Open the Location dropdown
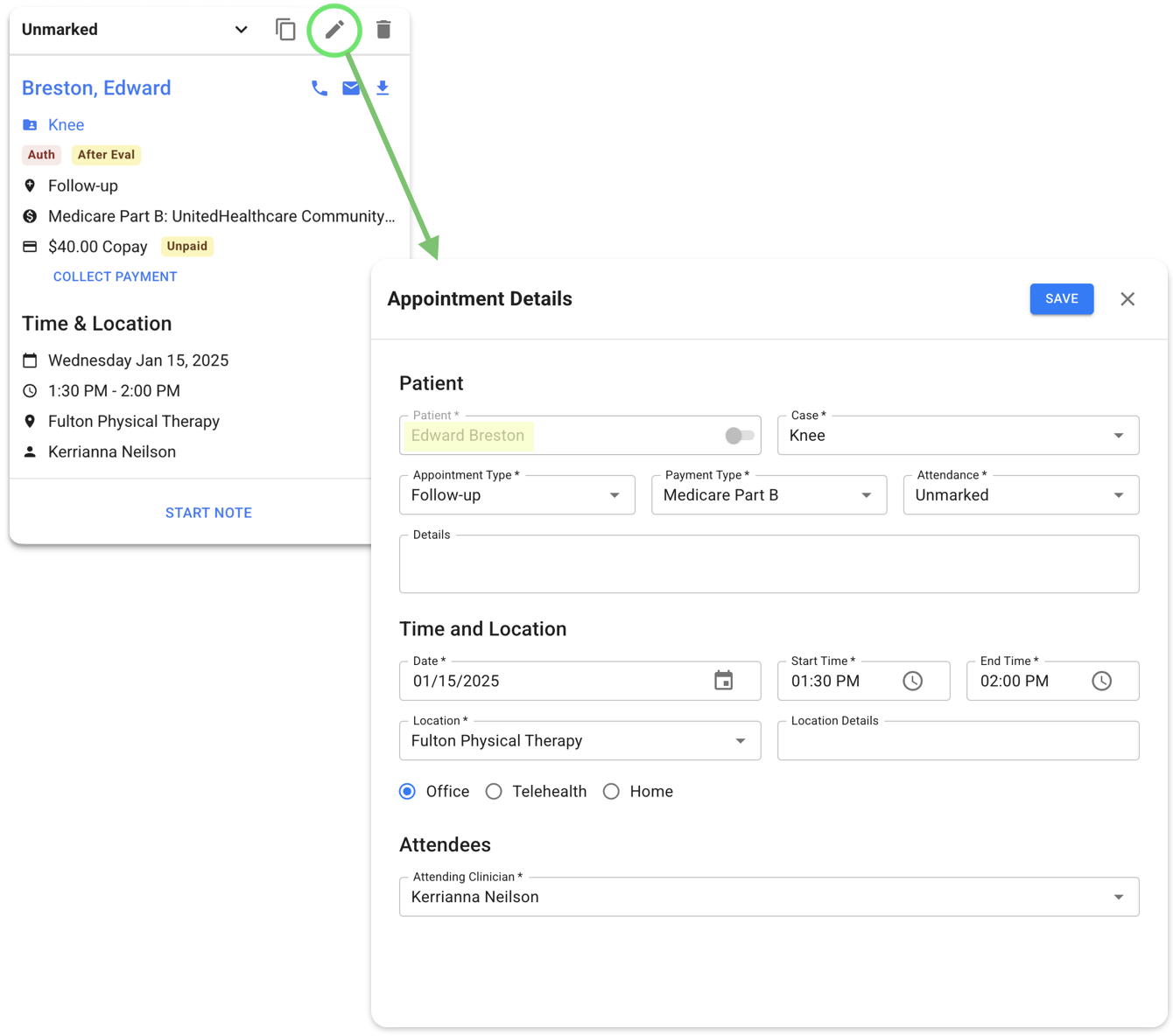 (580, 740)
